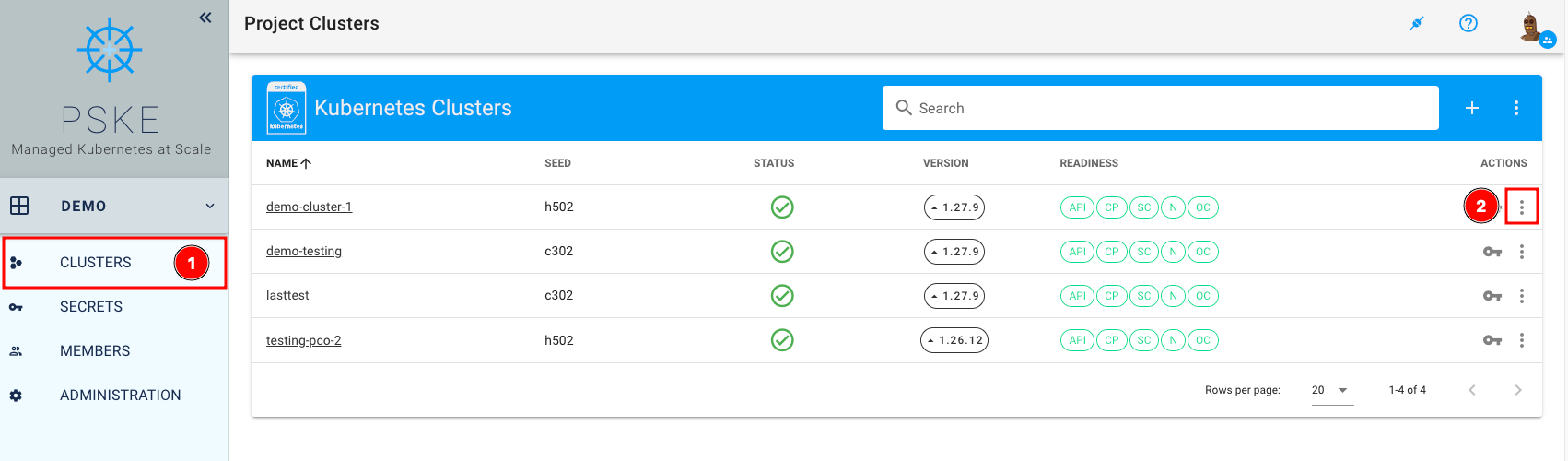Open user avatar account menu
This screenshot has height=461, width=1568.
click(1533, 27)
